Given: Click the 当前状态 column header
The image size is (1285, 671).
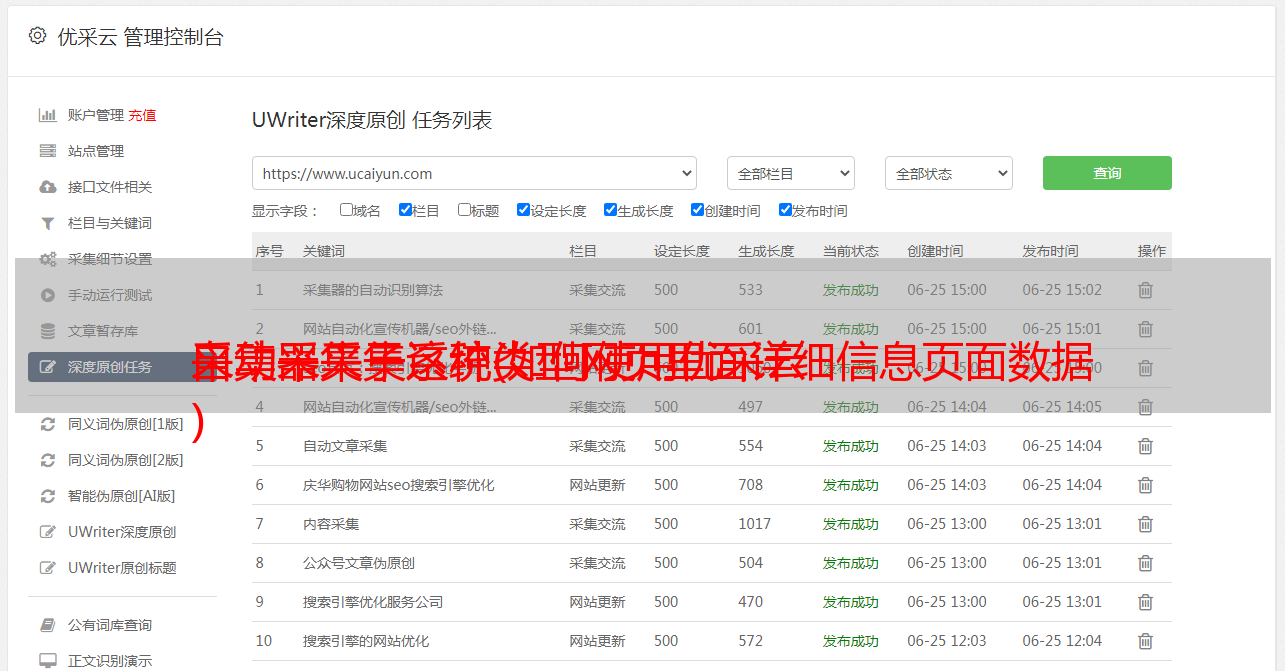Looking at the screenshot, I should pyautogui.click(x=851, y=251).
